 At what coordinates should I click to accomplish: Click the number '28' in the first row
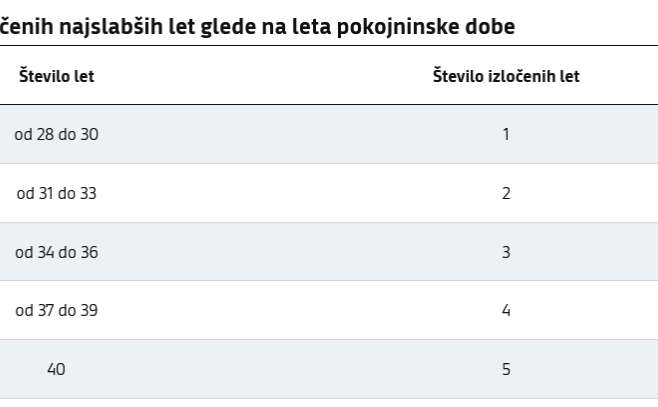44,135
